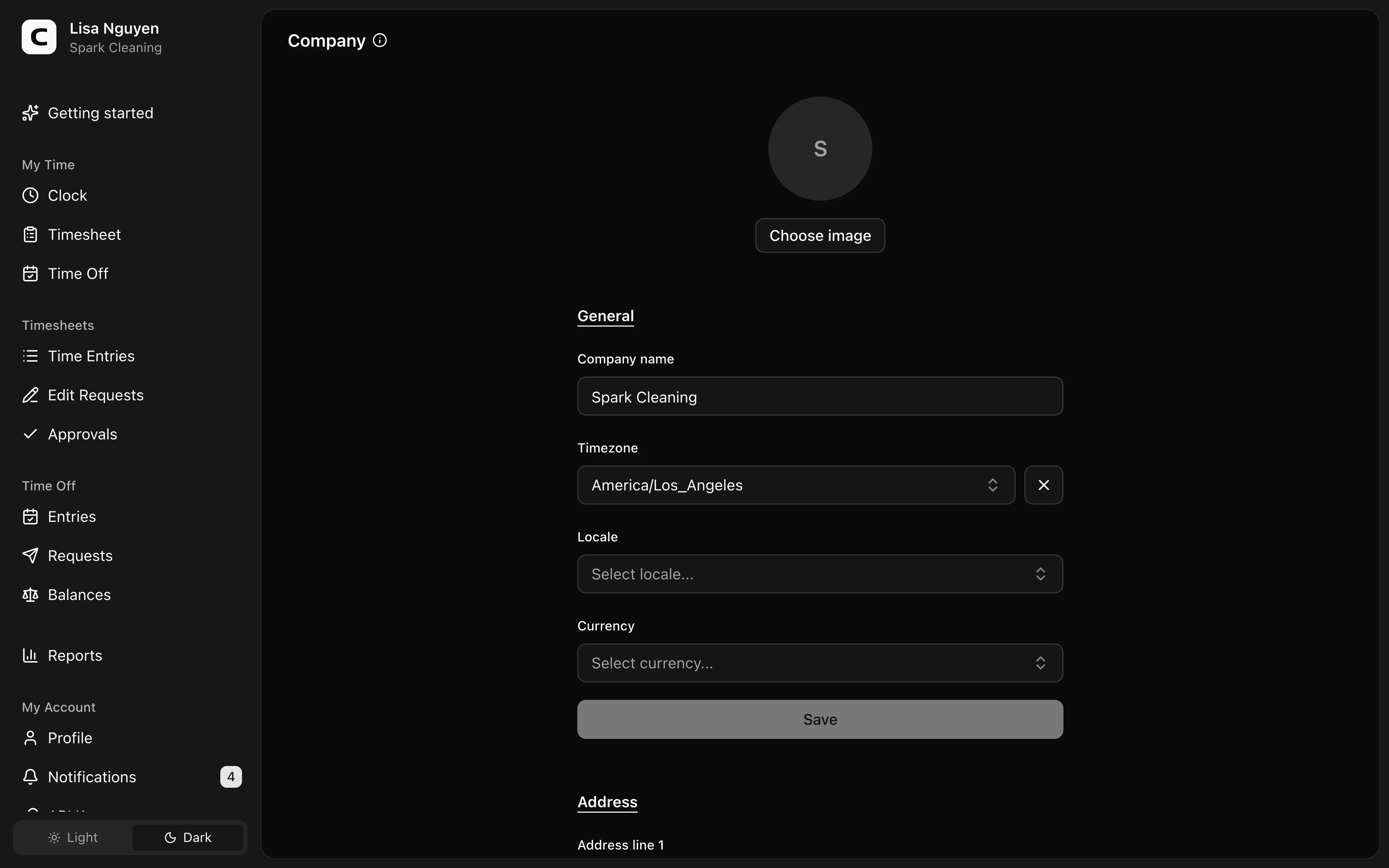Click the Getting started sparkle icon
This screenshot has width=1389, height=868.
click(30, 113)
